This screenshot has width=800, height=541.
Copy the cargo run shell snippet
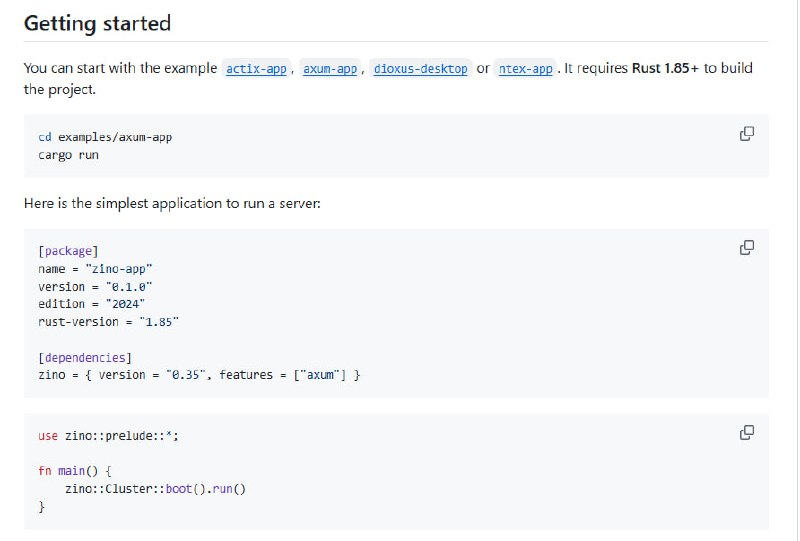tap(746, 134)
